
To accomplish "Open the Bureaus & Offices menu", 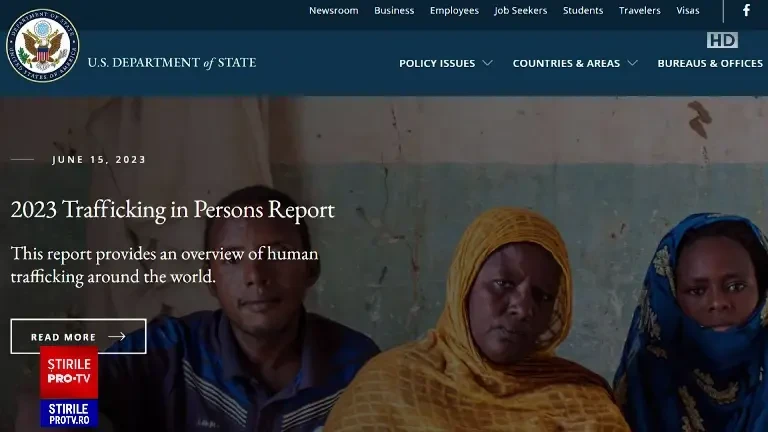I will [710, 63].
